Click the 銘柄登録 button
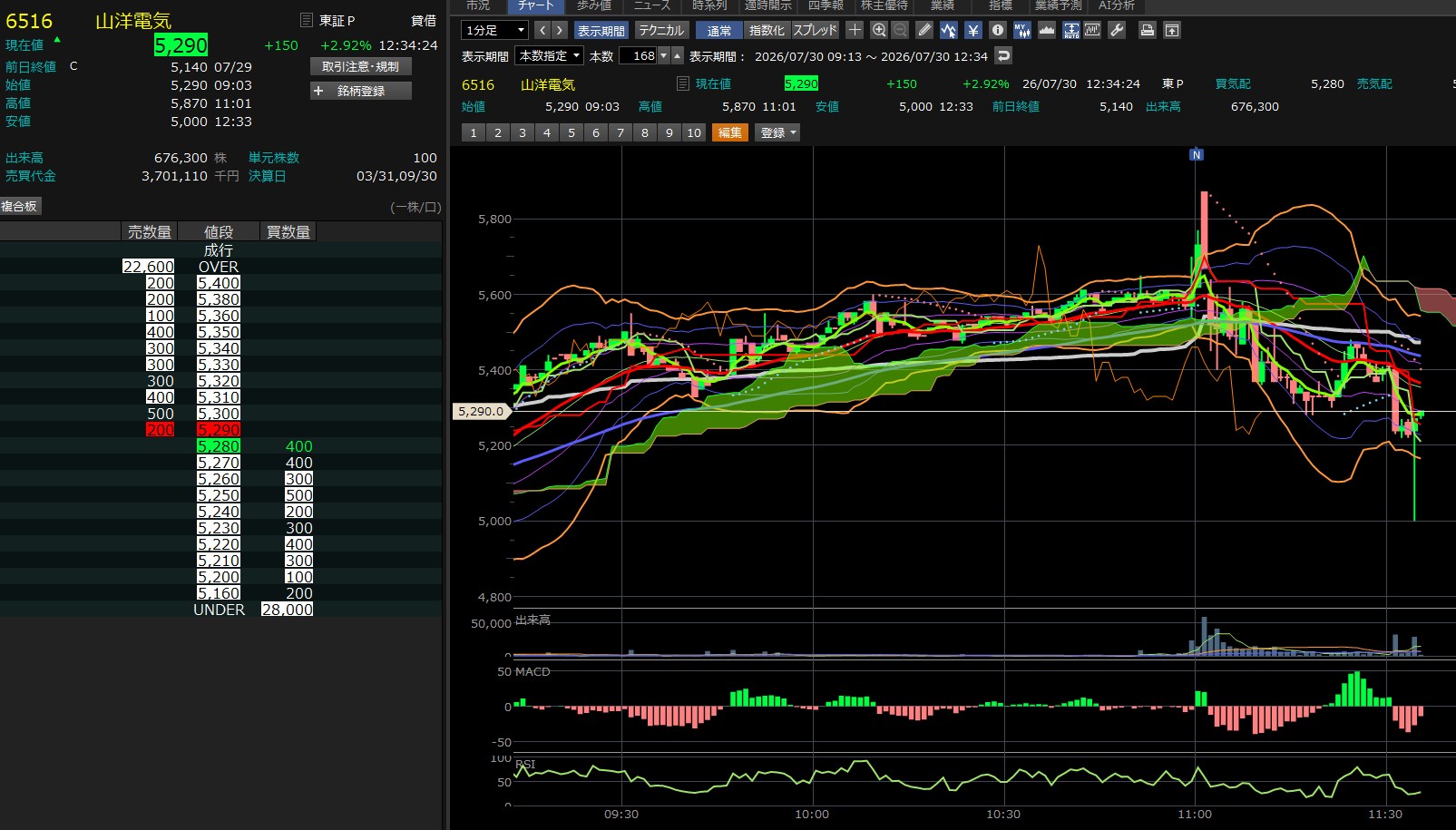The image size is (1456, 830). 361,91
